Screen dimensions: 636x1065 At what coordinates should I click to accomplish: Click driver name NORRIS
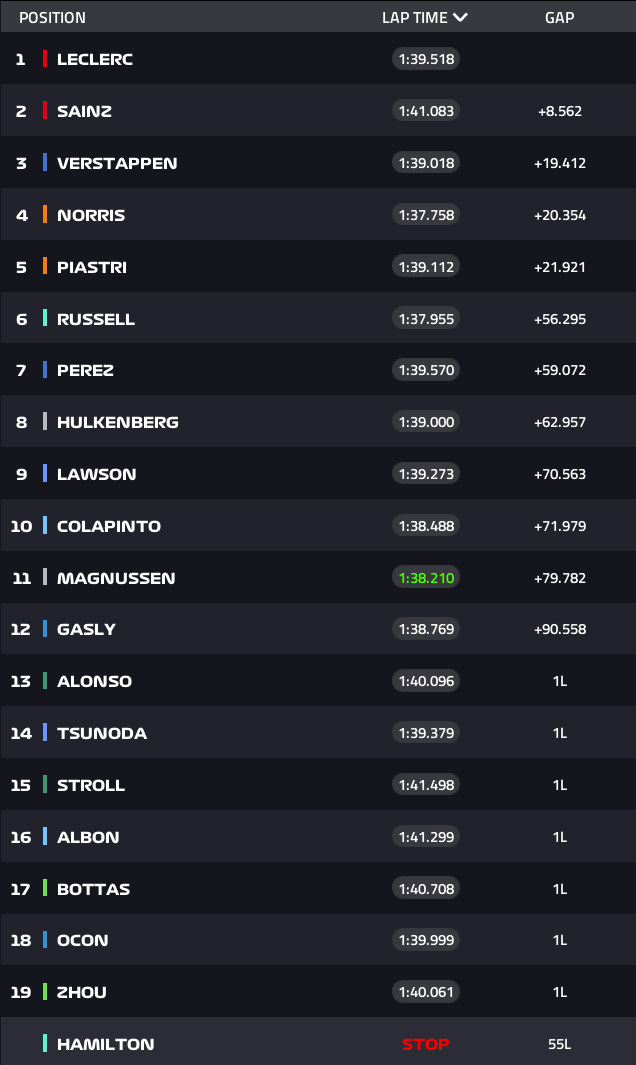pyautogui.click(x=91, y=215)
